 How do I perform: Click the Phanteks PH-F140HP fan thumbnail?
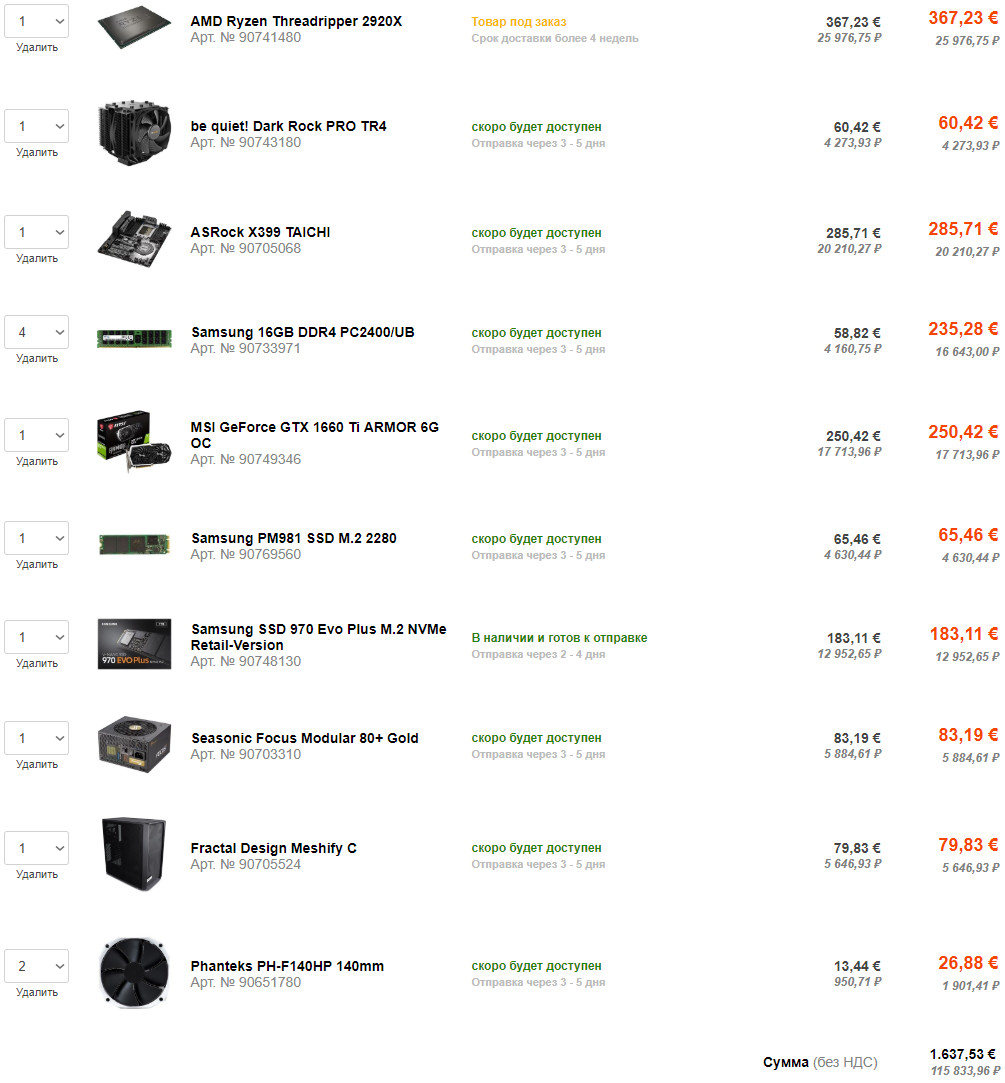pos(134,972)
